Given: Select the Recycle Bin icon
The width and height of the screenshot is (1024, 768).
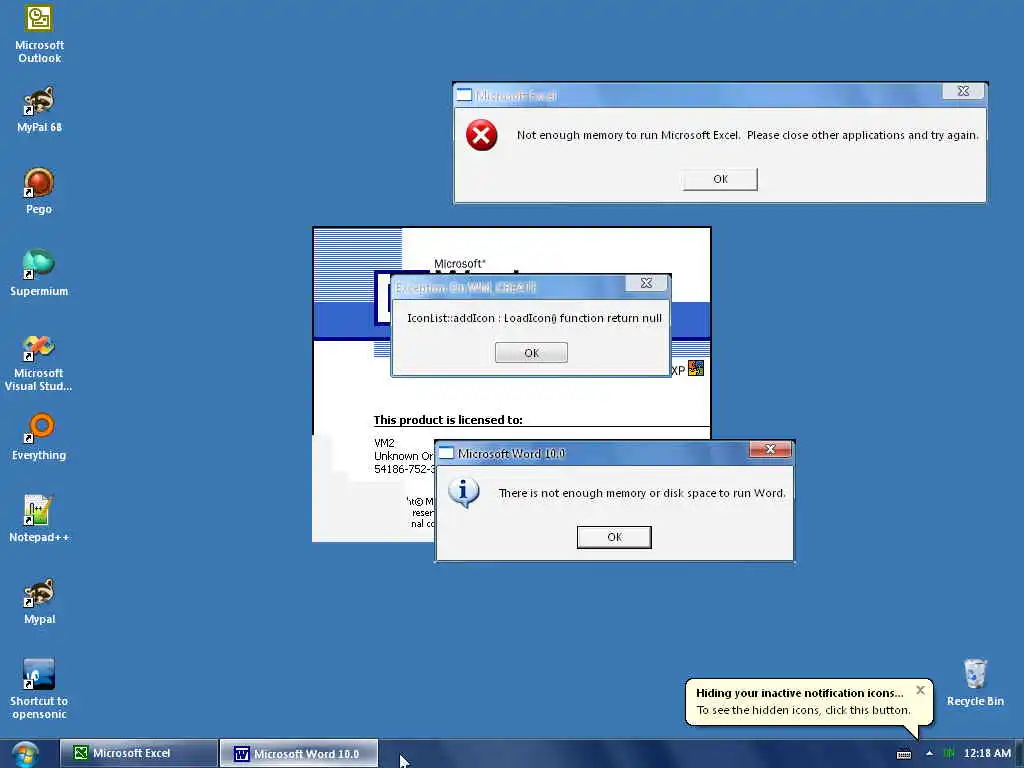Looking at the screenshot, I should tap(975, 683).
